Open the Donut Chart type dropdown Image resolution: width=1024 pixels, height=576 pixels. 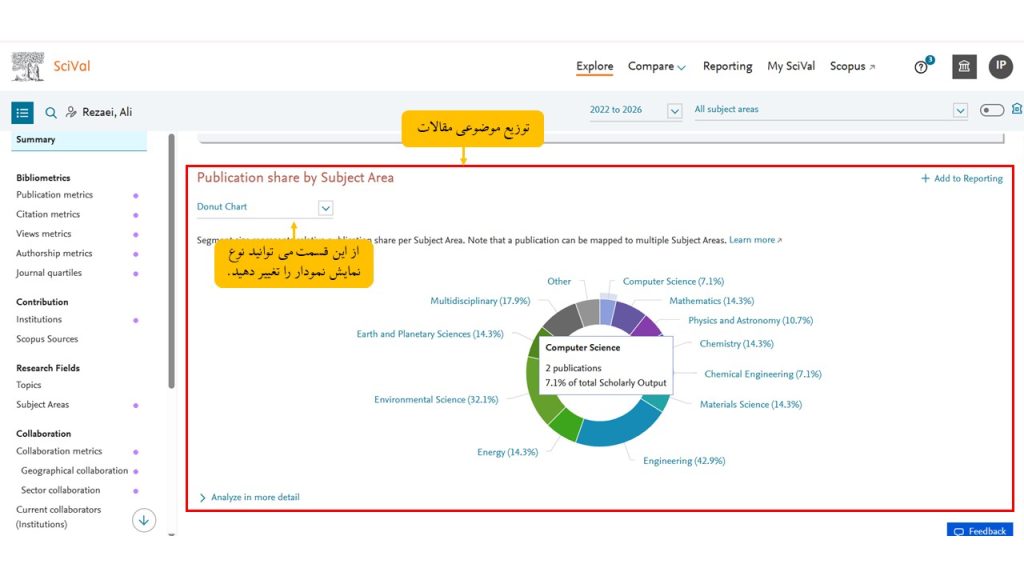pyautogui.click(x=264, y=208)
